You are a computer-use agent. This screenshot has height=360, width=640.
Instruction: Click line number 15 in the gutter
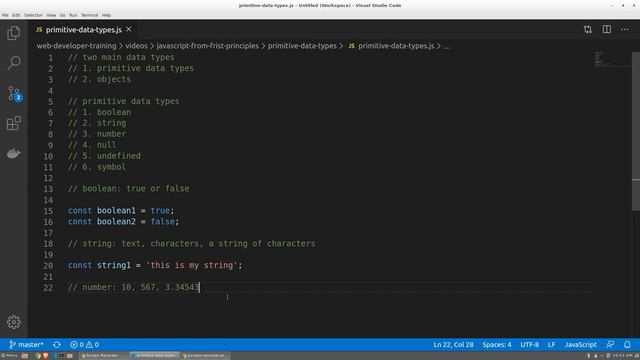[48, 211]
